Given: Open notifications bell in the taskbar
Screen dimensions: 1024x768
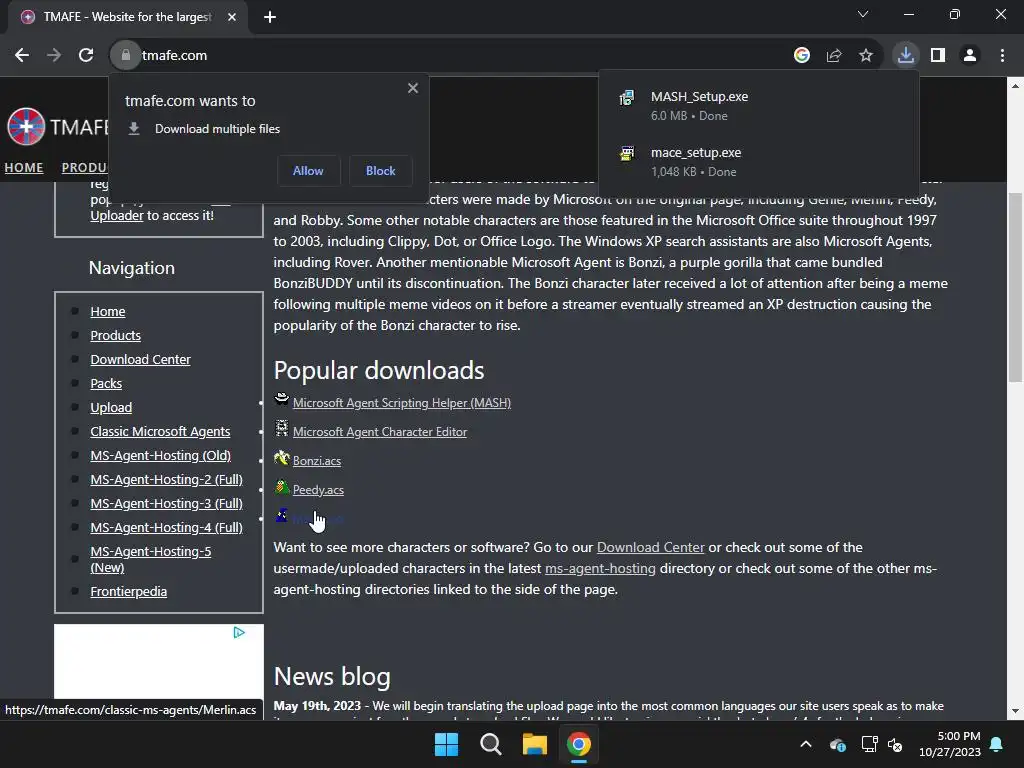Looking at the screenshot, I should (x=997, y=744).
